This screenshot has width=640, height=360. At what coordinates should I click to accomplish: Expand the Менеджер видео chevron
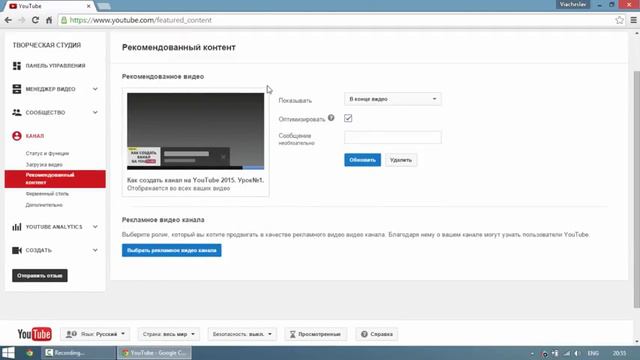pyautogui.click(x=95, y=89)
